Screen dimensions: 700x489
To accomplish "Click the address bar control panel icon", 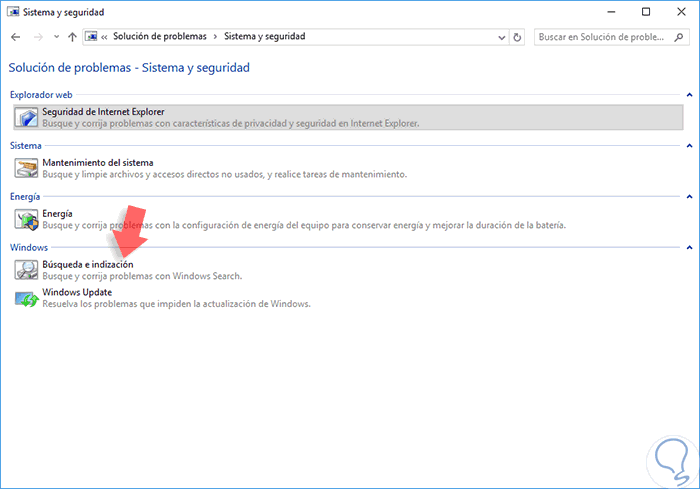I will [x=92, y=37].
